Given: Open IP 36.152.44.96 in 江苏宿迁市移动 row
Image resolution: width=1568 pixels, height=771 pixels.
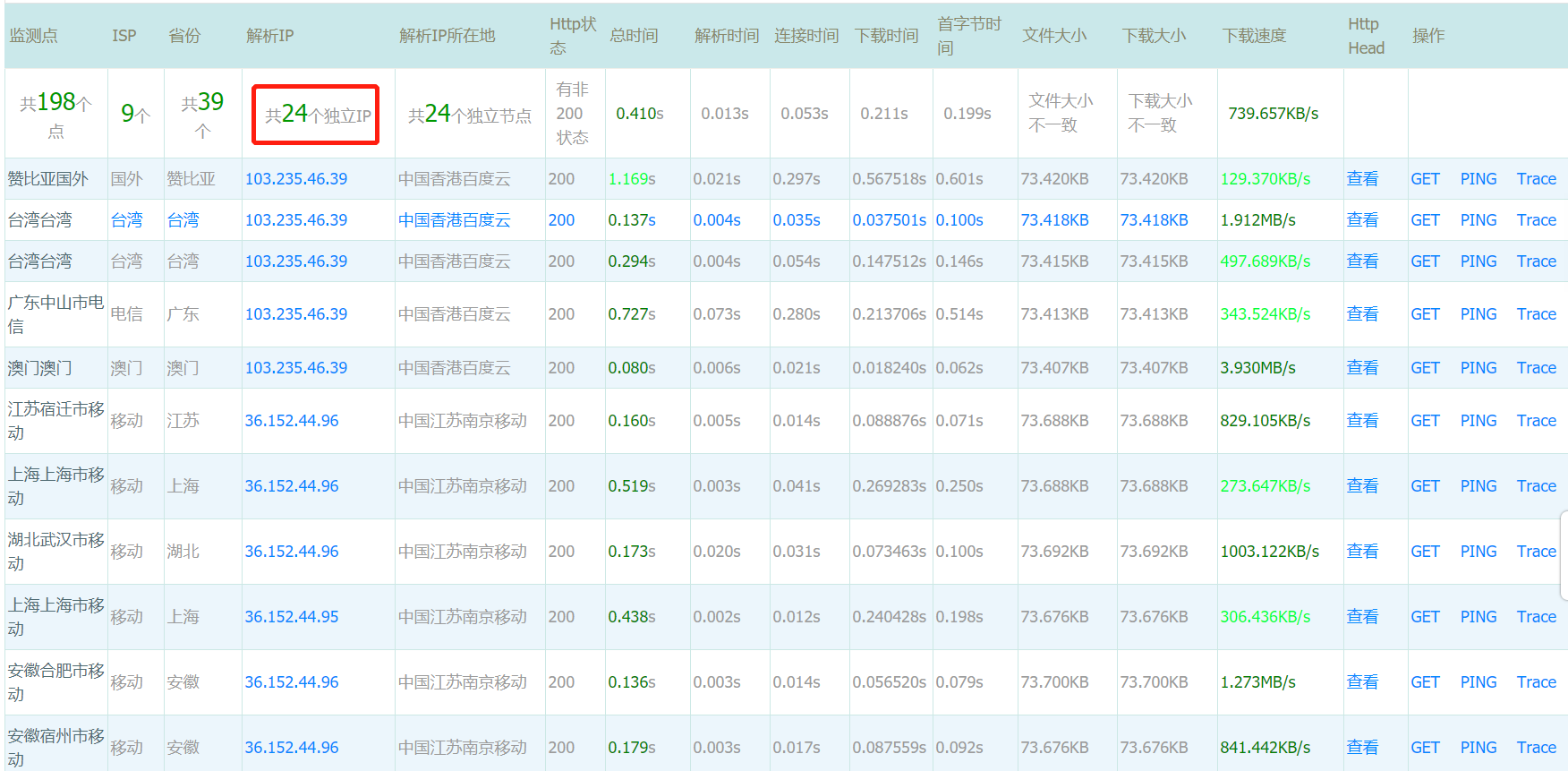Looking at the screenshot, I should pos(292,421).
